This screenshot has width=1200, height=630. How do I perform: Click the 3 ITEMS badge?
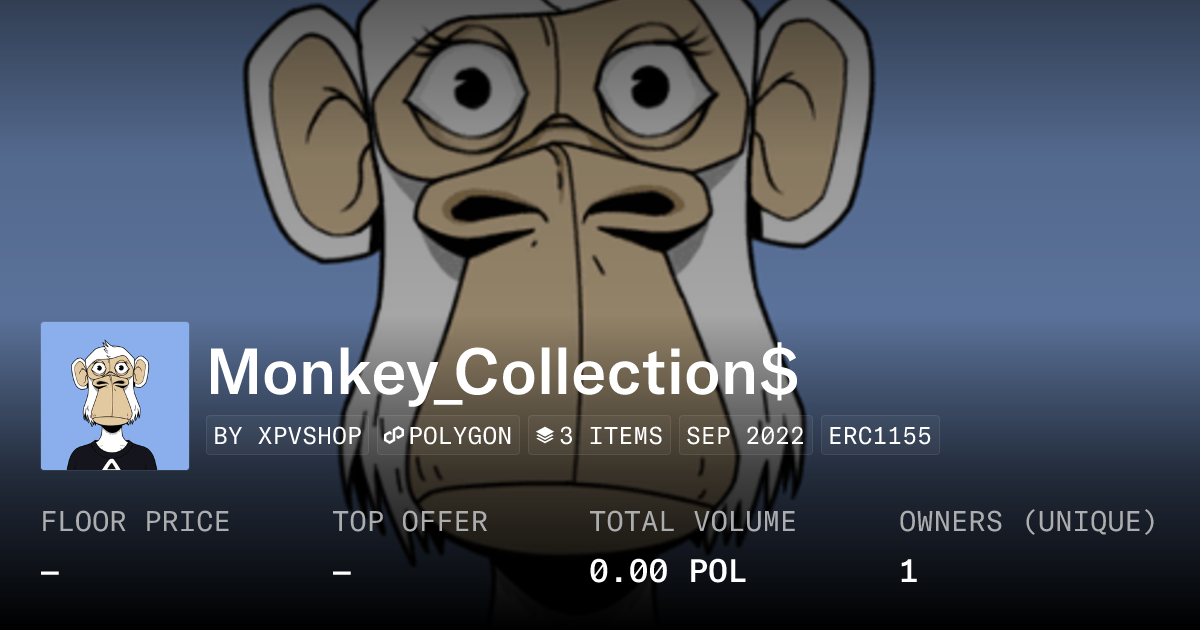click(599, 436)
